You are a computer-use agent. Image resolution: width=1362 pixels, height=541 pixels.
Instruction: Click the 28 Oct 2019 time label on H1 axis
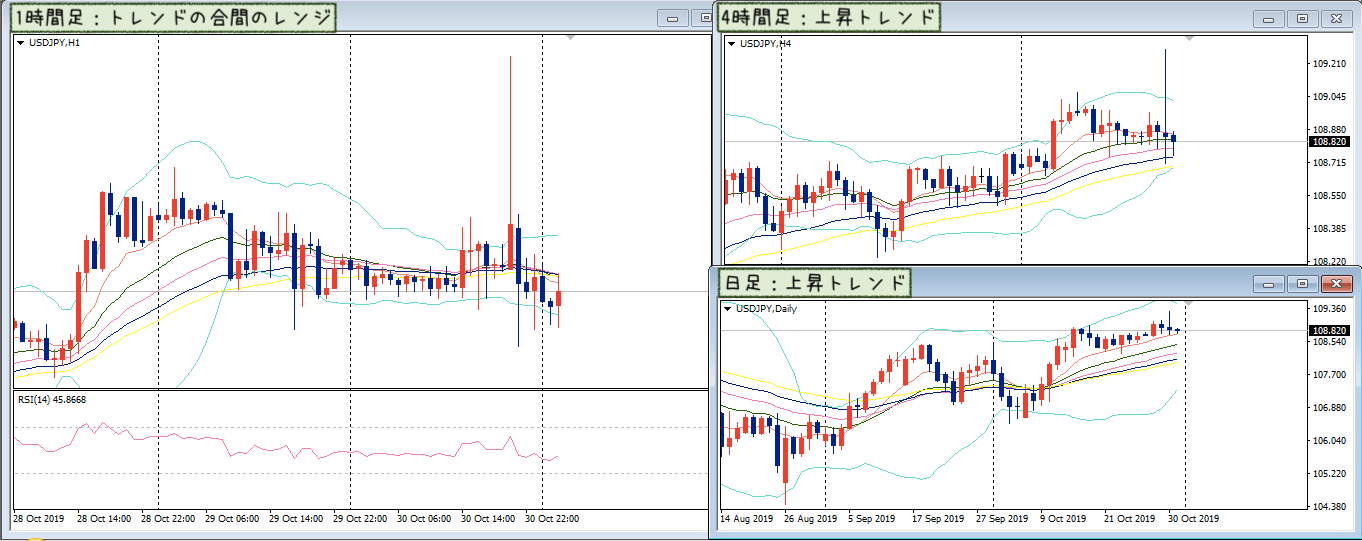tap(38, 519)
